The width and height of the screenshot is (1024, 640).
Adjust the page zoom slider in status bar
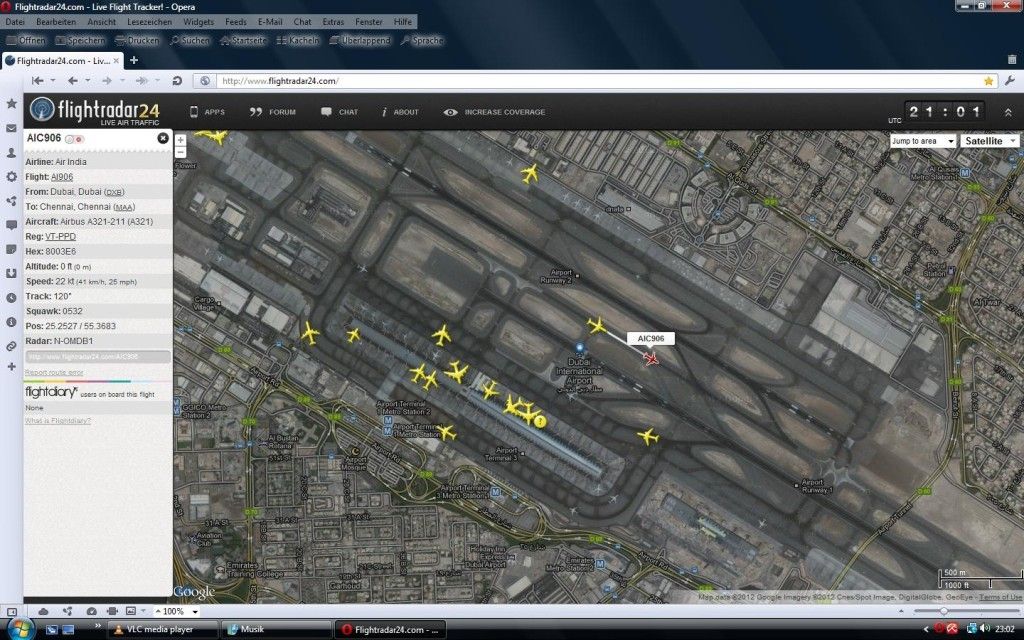(x=943, y=611)
